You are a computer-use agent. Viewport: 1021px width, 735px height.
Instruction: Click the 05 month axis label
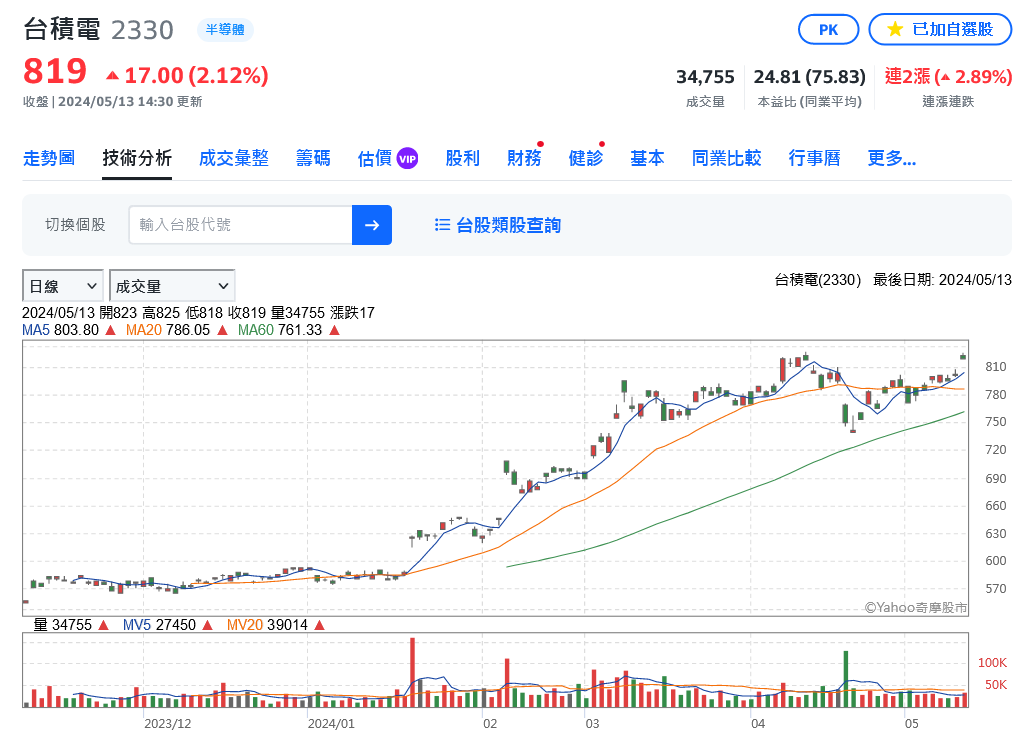click(912, 724)
